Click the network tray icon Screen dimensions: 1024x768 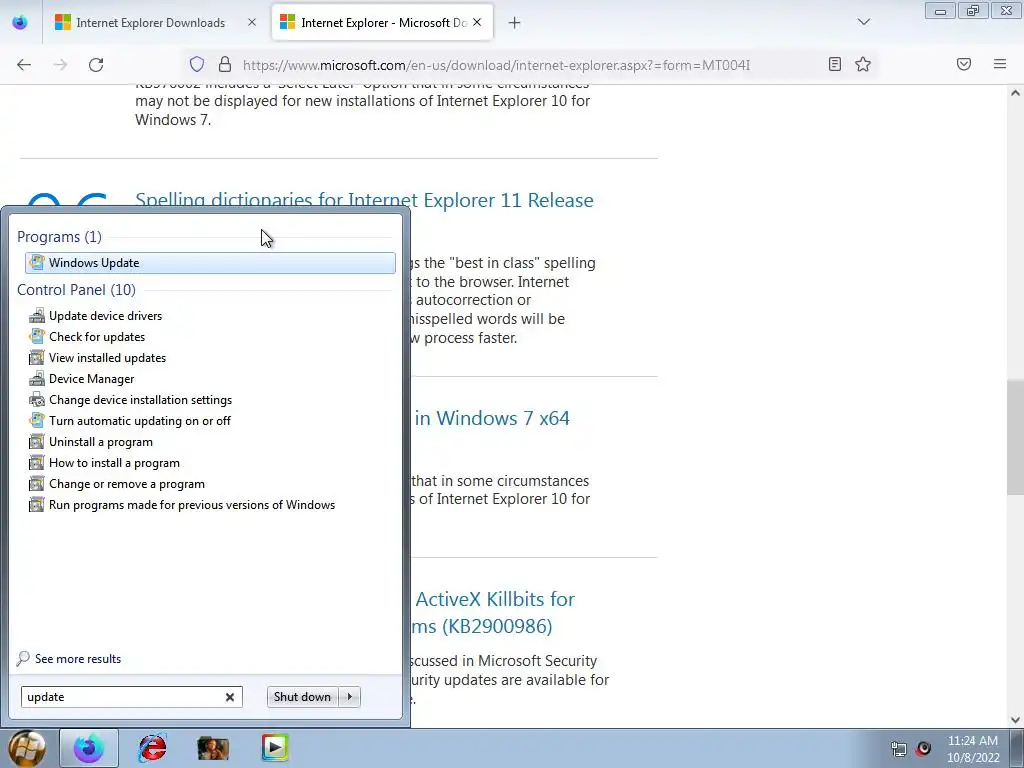click(899, 748)
